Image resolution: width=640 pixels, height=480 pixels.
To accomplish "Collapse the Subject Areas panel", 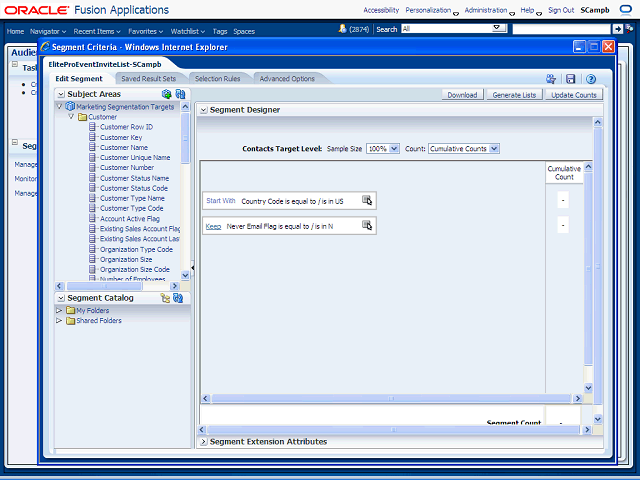I will (61, 94).
